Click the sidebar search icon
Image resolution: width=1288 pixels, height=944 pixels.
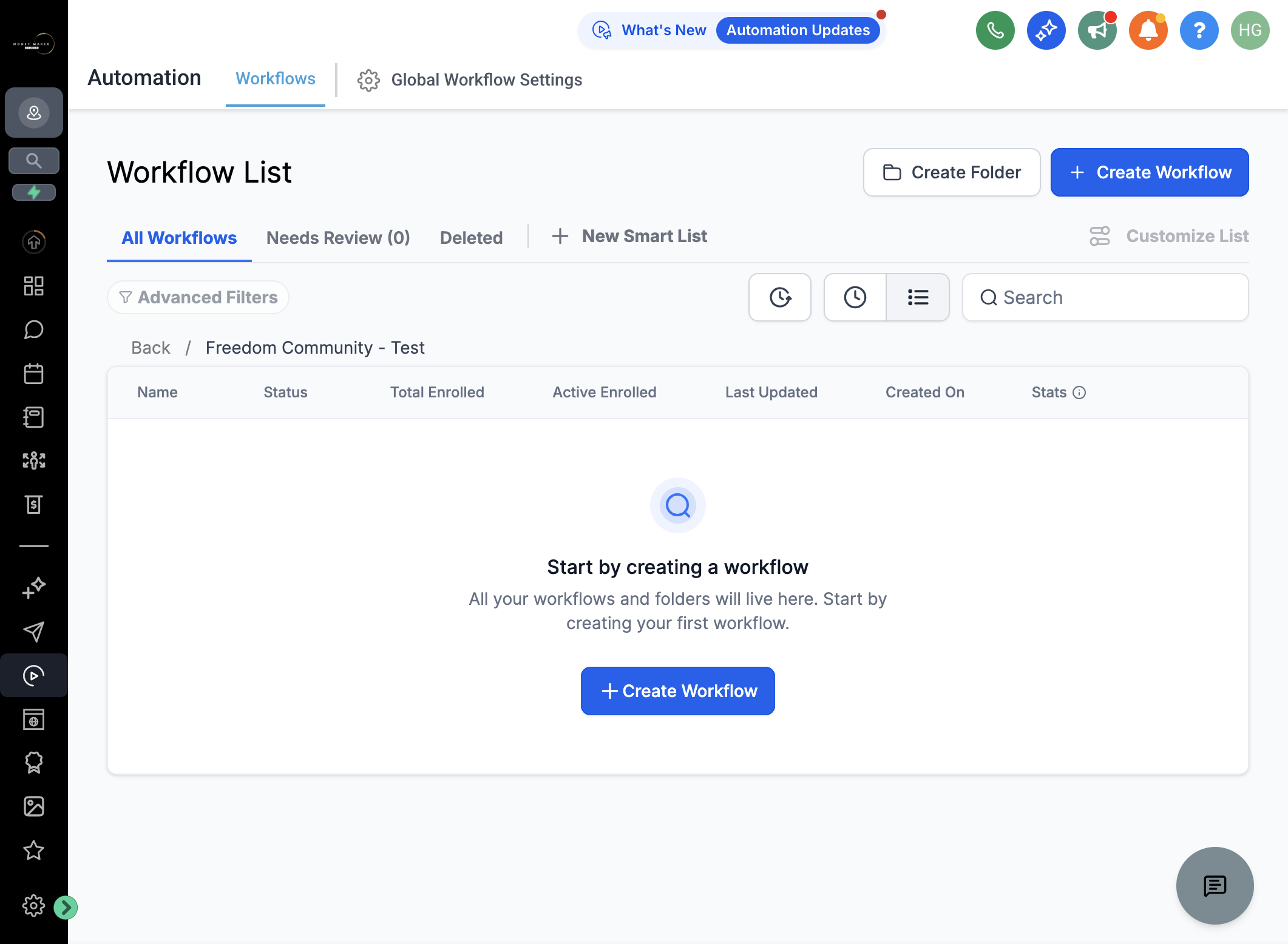34,161
